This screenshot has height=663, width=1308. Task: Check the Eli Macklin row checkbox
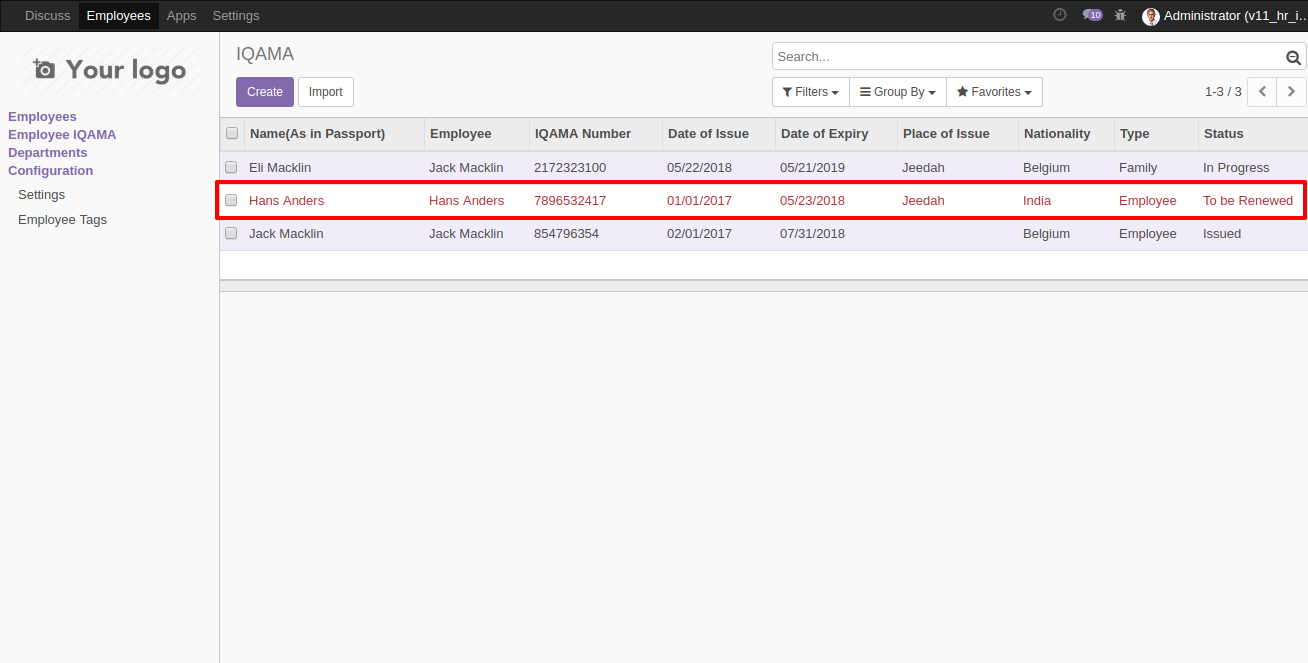point(231,168)
